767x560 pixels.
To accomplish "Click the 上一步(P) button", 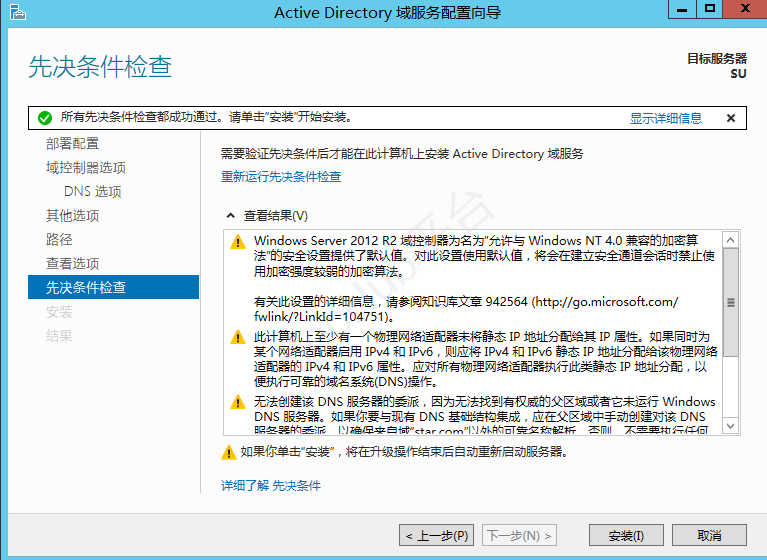I will pos(436,536).
